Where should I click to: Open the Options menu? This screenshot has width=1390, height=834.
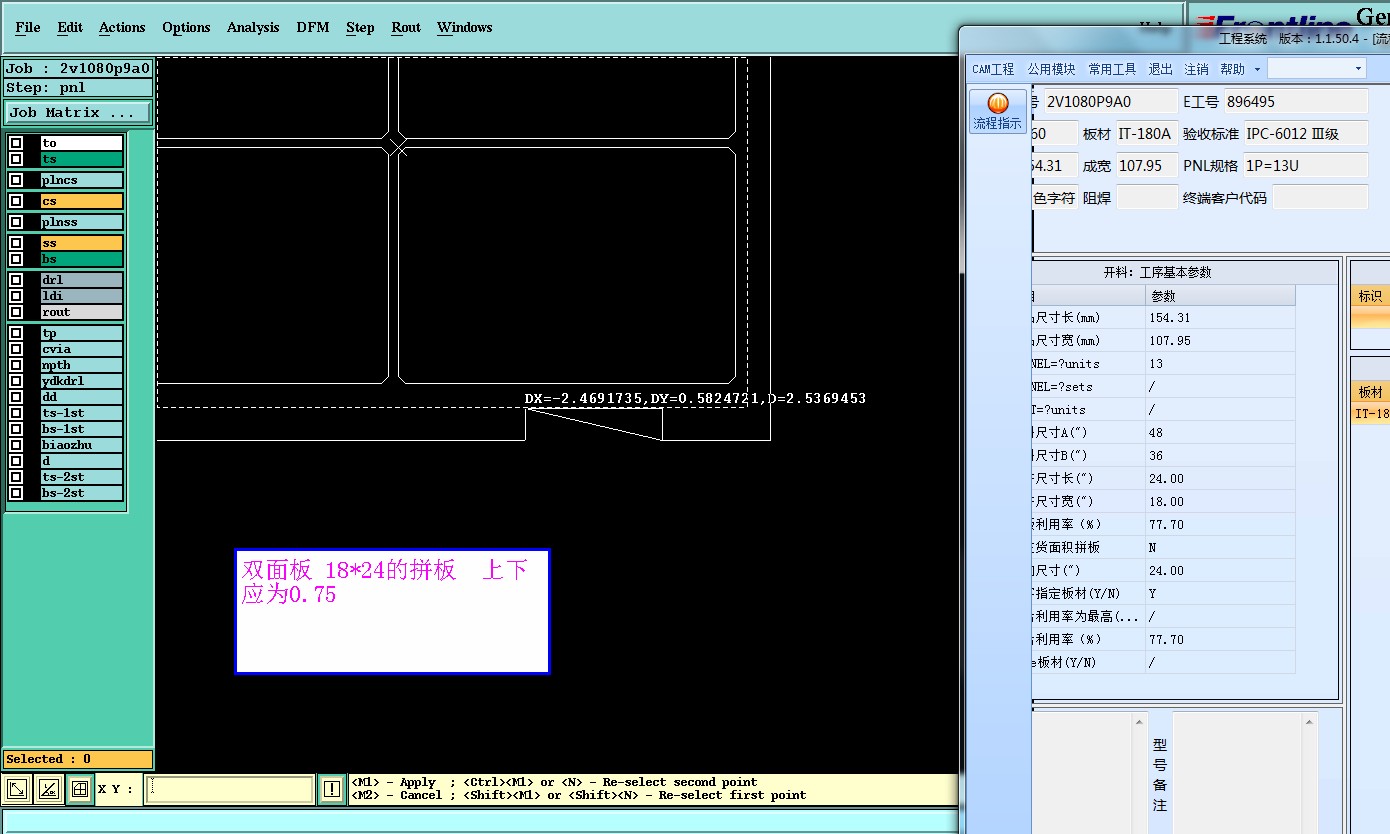point(186,27)
